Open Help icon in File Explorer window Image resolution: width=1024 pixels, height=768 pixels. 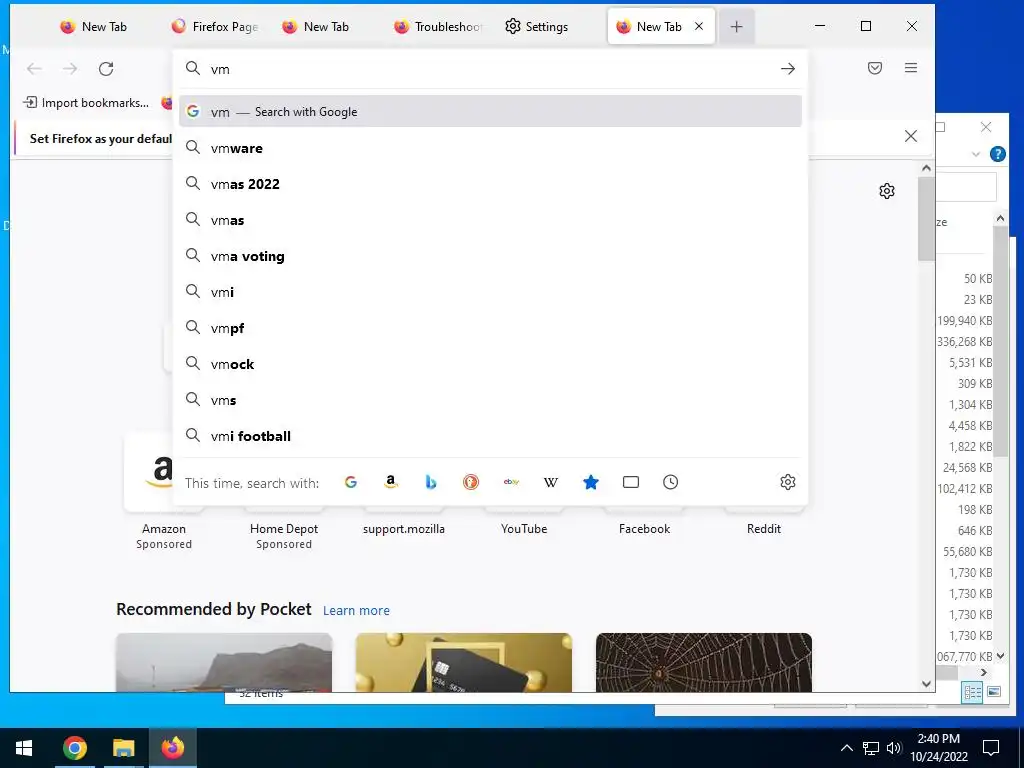tap(997, 154)
